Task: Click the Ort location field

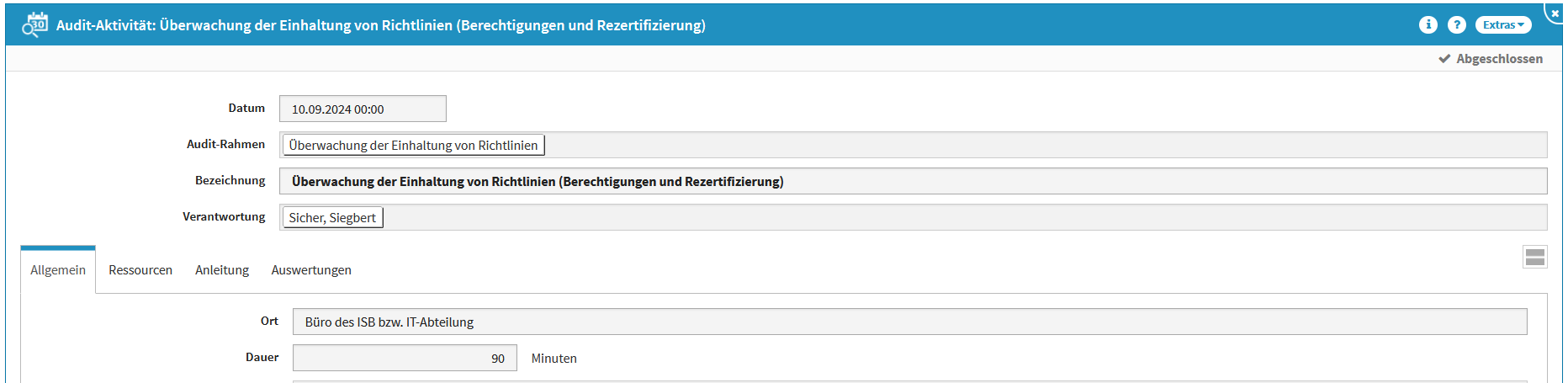Action: (x=909, y=322)
